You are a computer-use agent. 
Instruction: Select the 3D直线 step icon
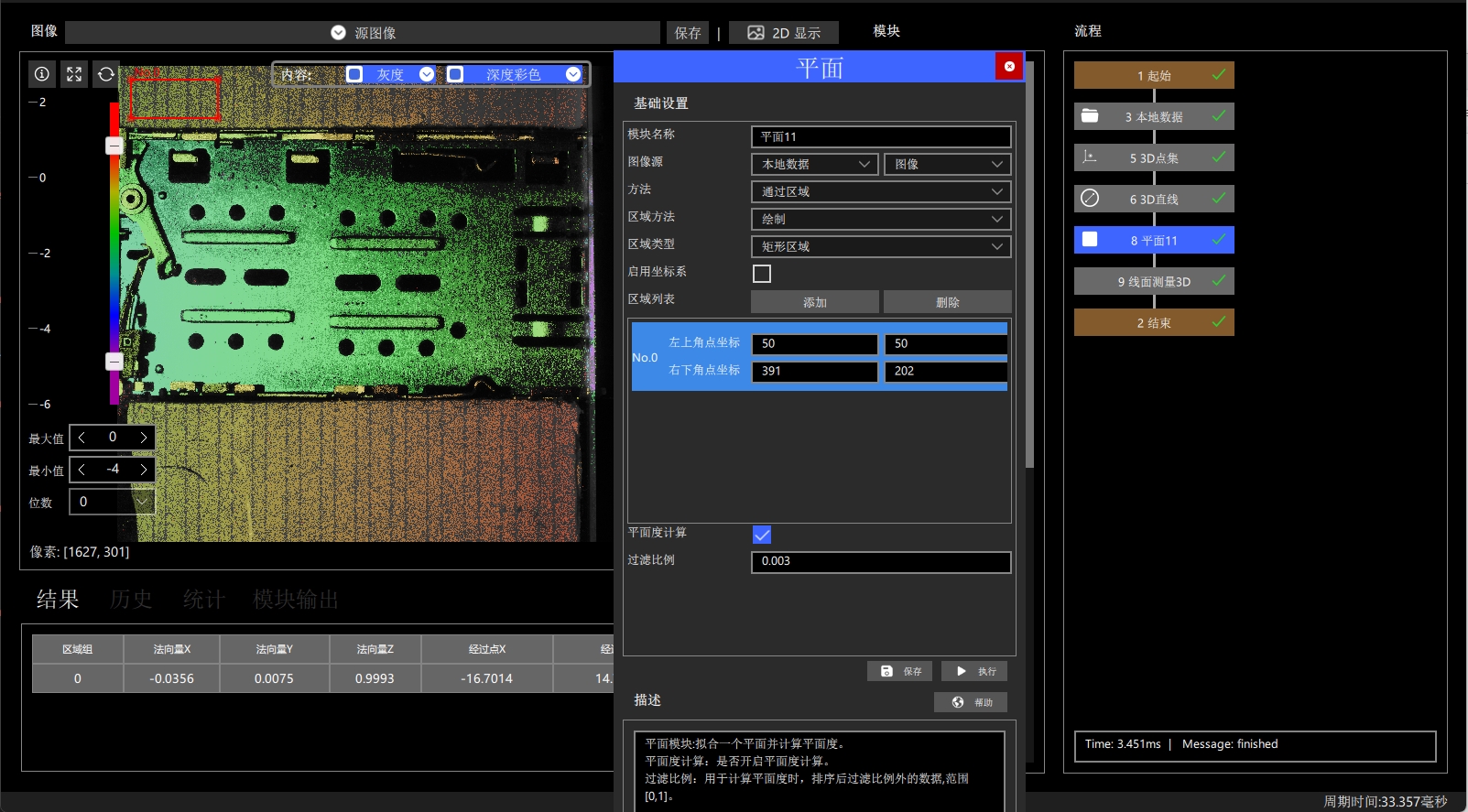point(1090,198)
